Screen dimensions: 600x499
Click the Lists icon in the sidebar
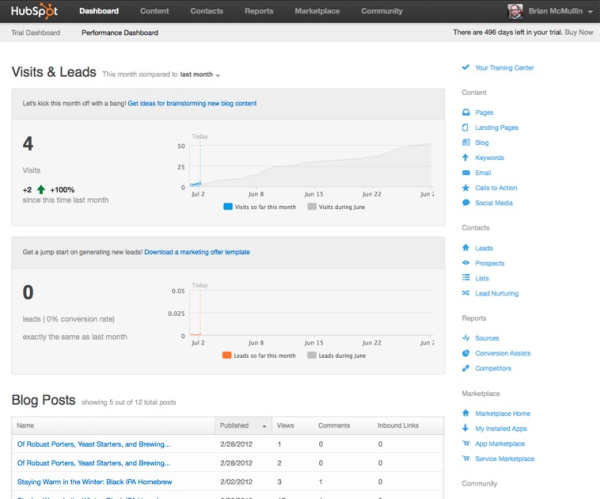[x=466, y=278]
